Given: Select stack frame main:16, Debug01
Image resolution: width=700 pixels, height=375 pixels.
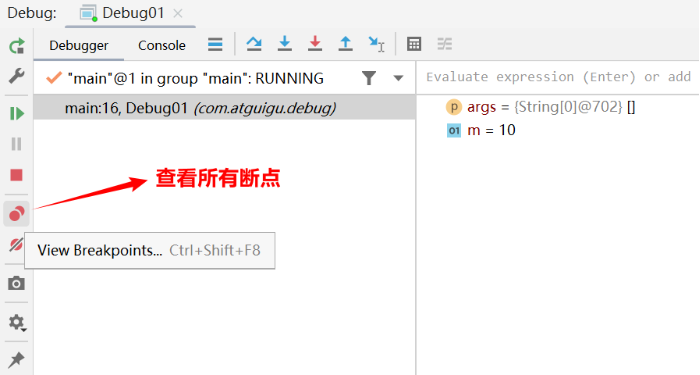Looking at the screenshot, I should pos(225,108).
